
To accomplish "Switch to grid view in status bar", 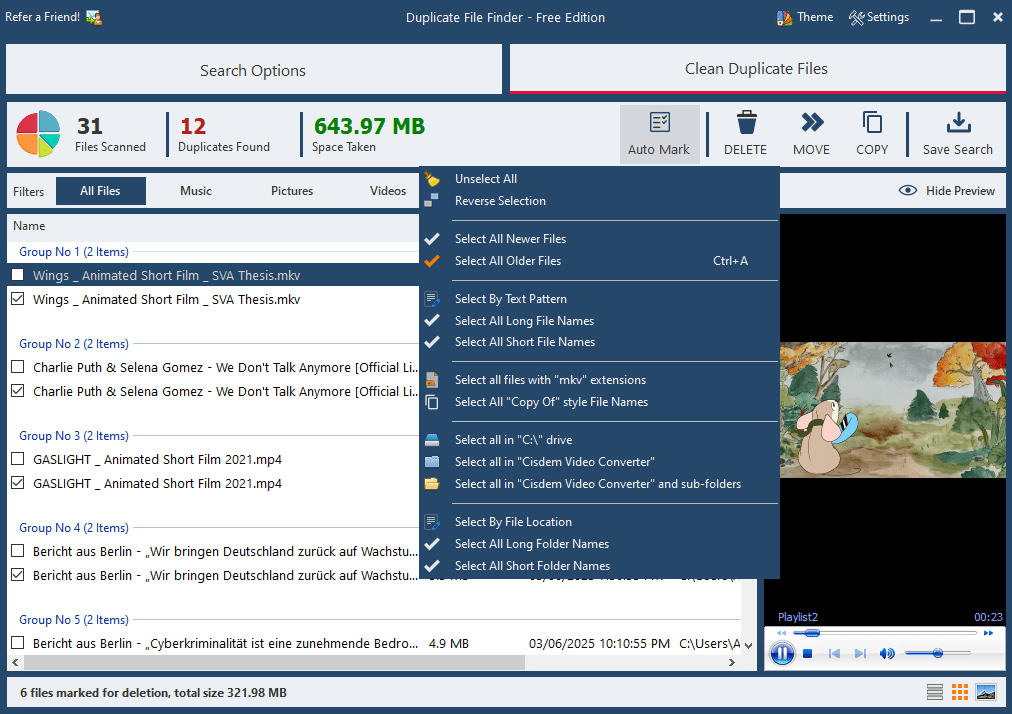I will 960,691.
